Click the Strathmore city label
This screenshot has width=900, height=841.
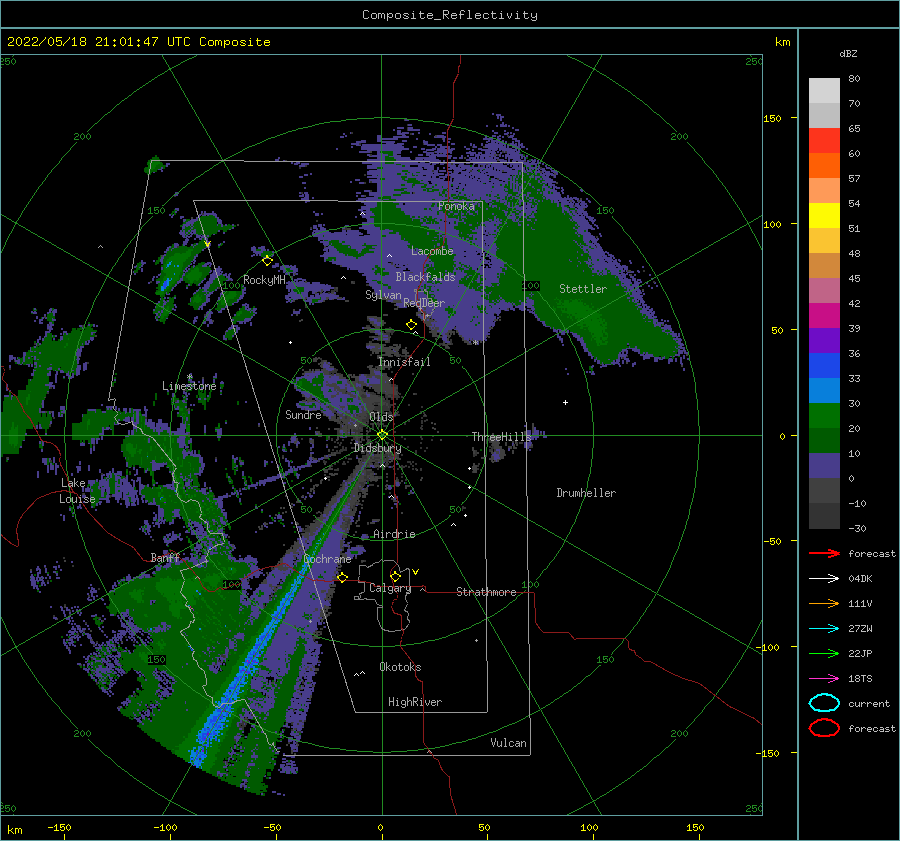coord(486,592)
